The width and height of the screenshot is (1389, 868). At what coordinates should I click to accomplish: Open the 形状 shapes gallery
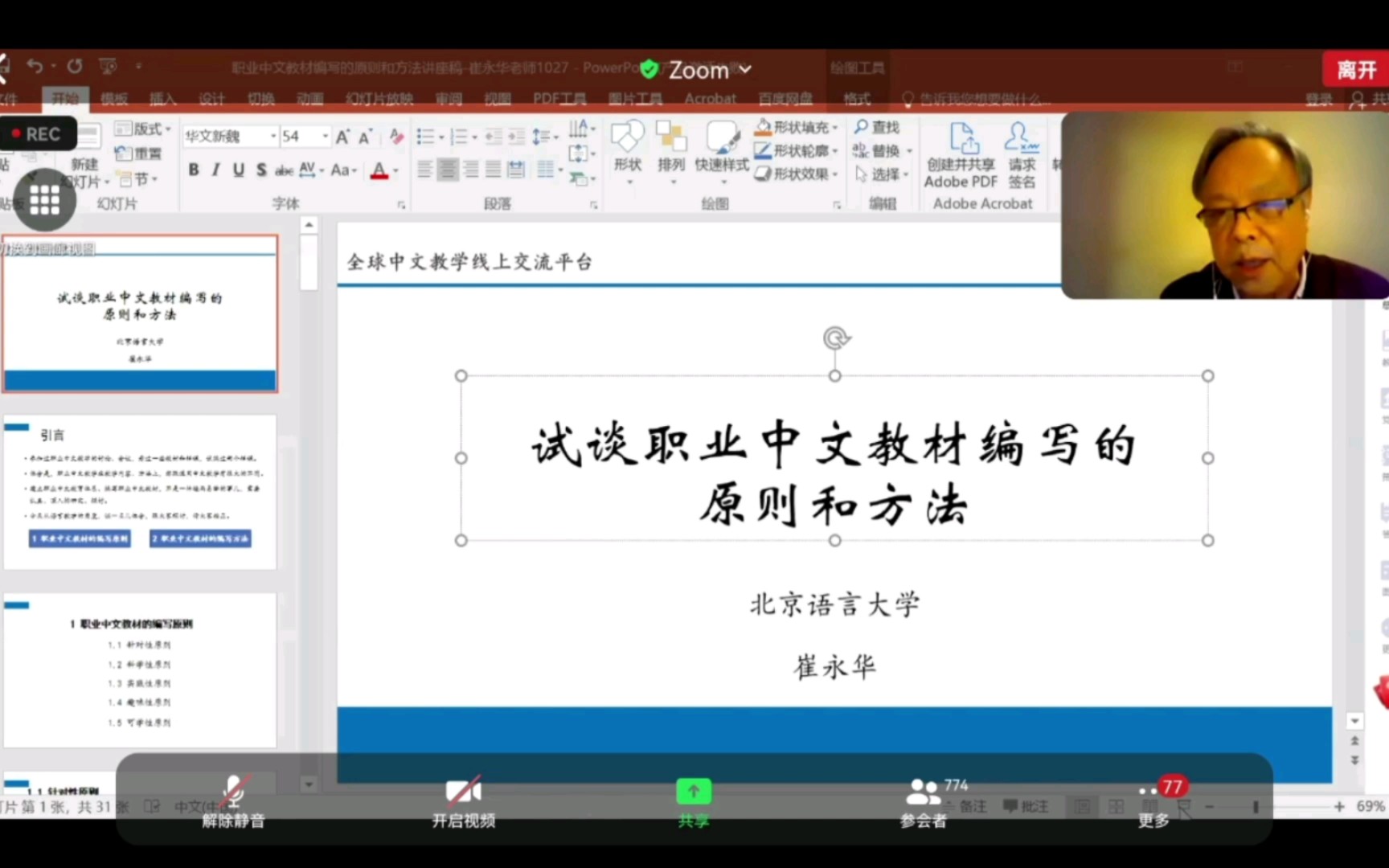[x=628, y=151]
